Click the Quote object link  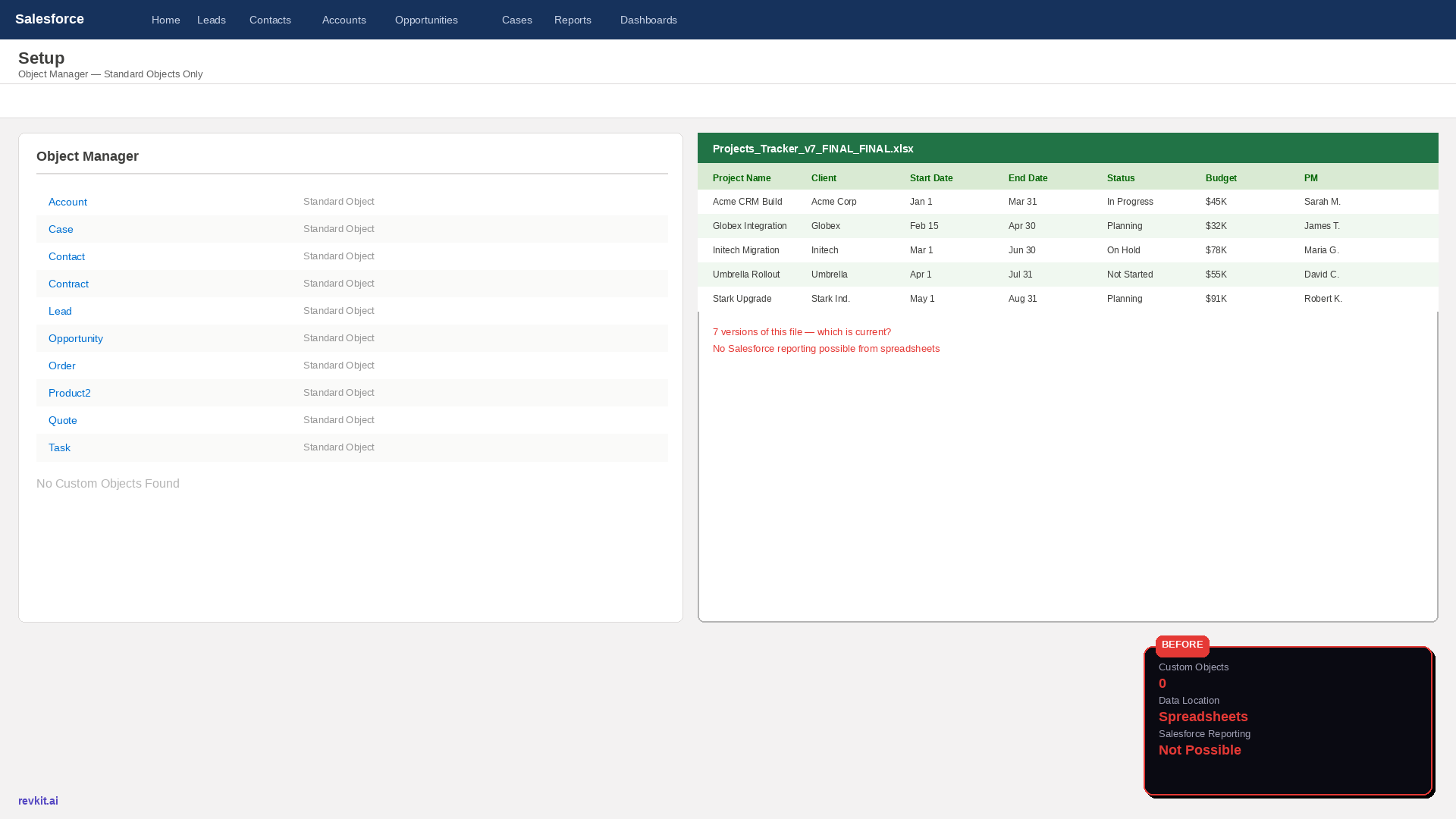pyautogui.click(x=63, y=420)
